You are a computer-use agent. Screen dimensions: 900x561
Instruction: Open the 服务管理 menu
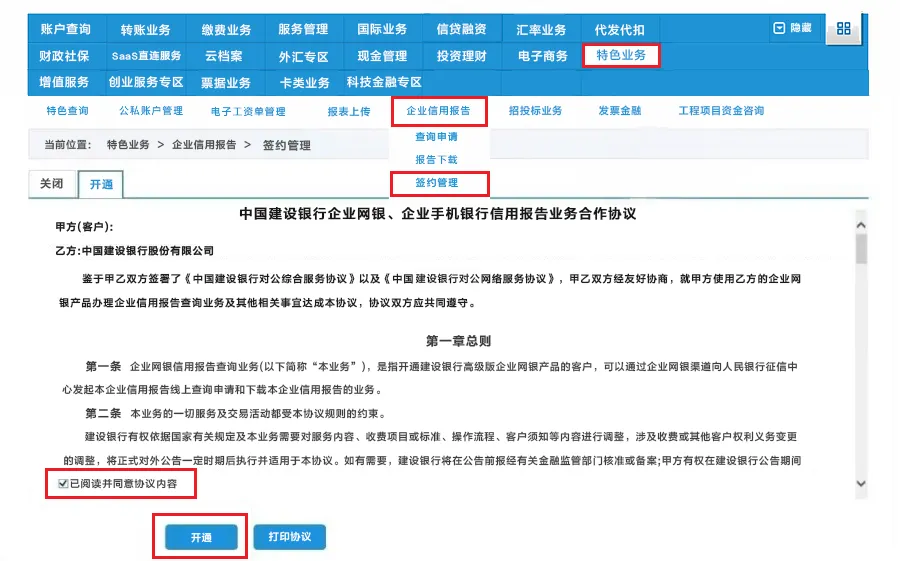coord(303,29)
